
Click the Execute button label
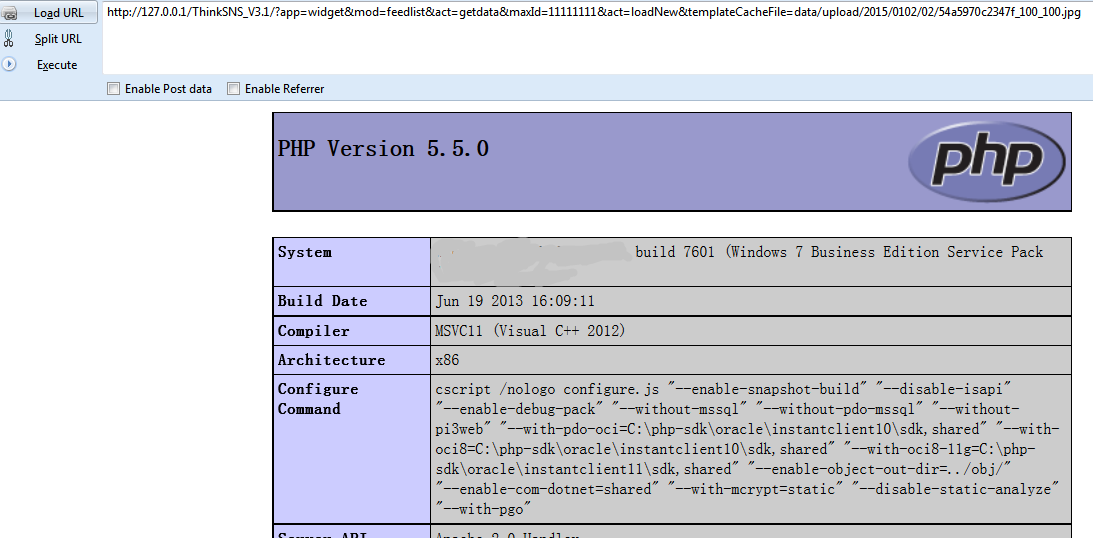(x=57, y=65)
